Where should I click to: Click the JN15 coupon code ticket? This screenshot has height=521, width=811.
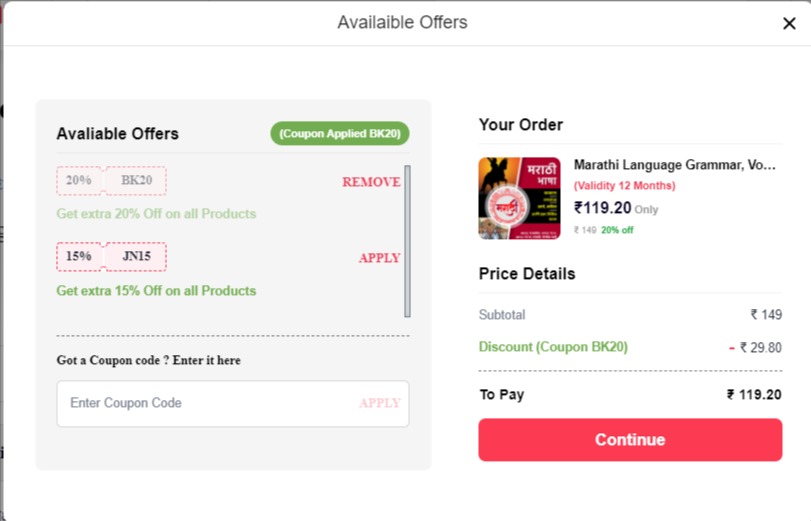[136, 257]
